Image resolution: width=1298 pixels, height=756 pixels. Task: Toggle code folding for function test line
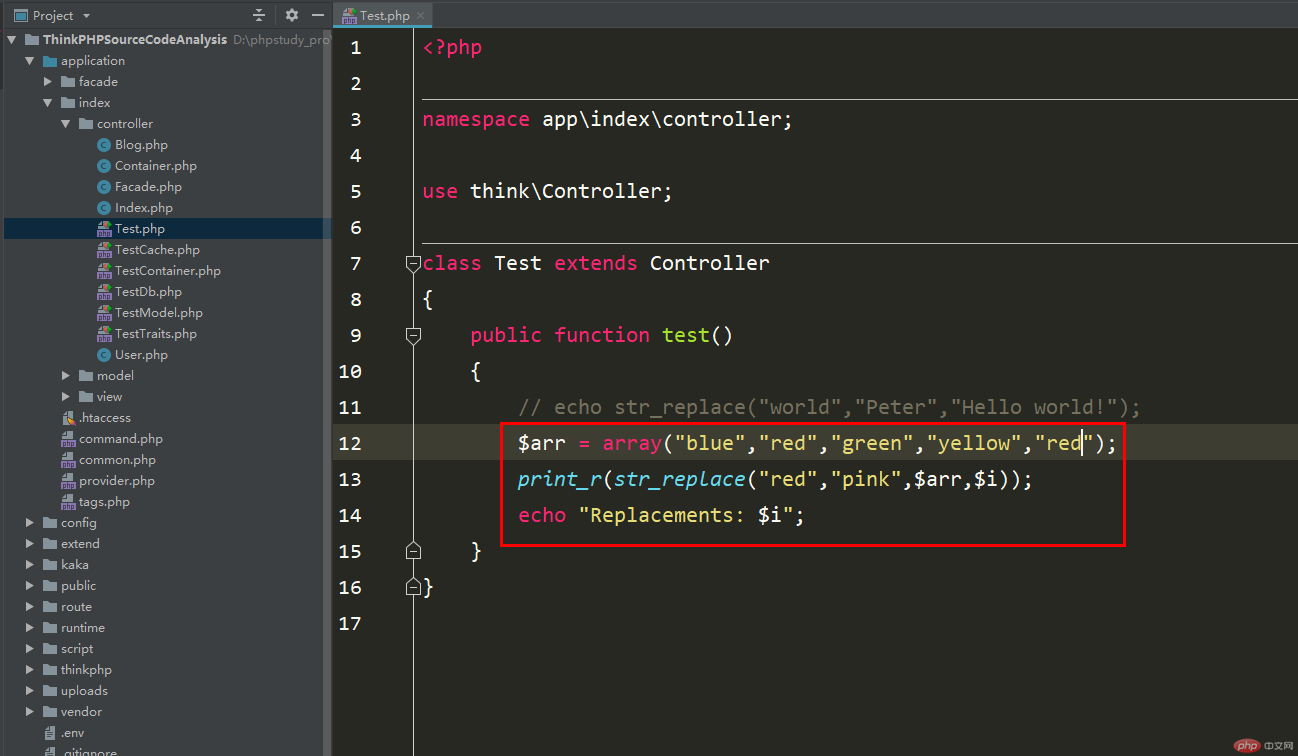coord(413,336)
